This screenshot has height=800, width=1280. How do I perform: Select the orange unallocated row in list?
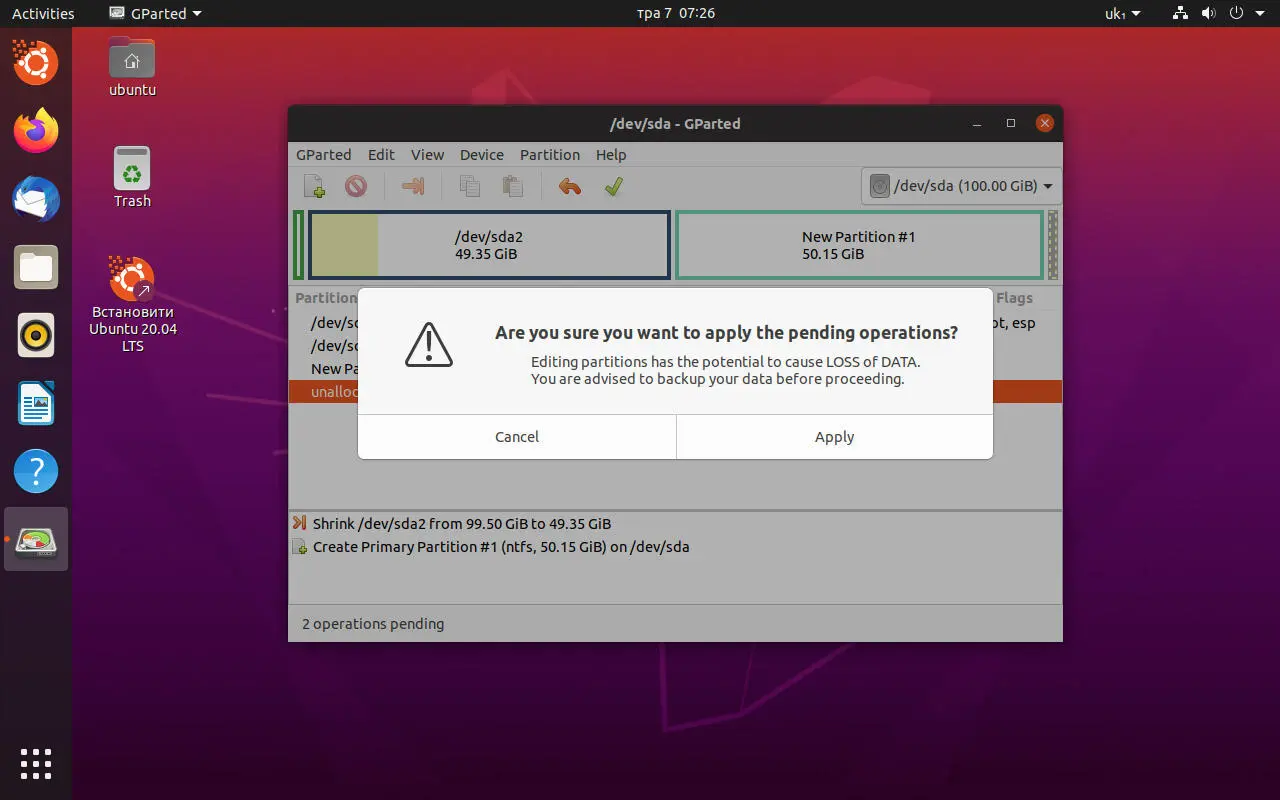pos(675,391)
